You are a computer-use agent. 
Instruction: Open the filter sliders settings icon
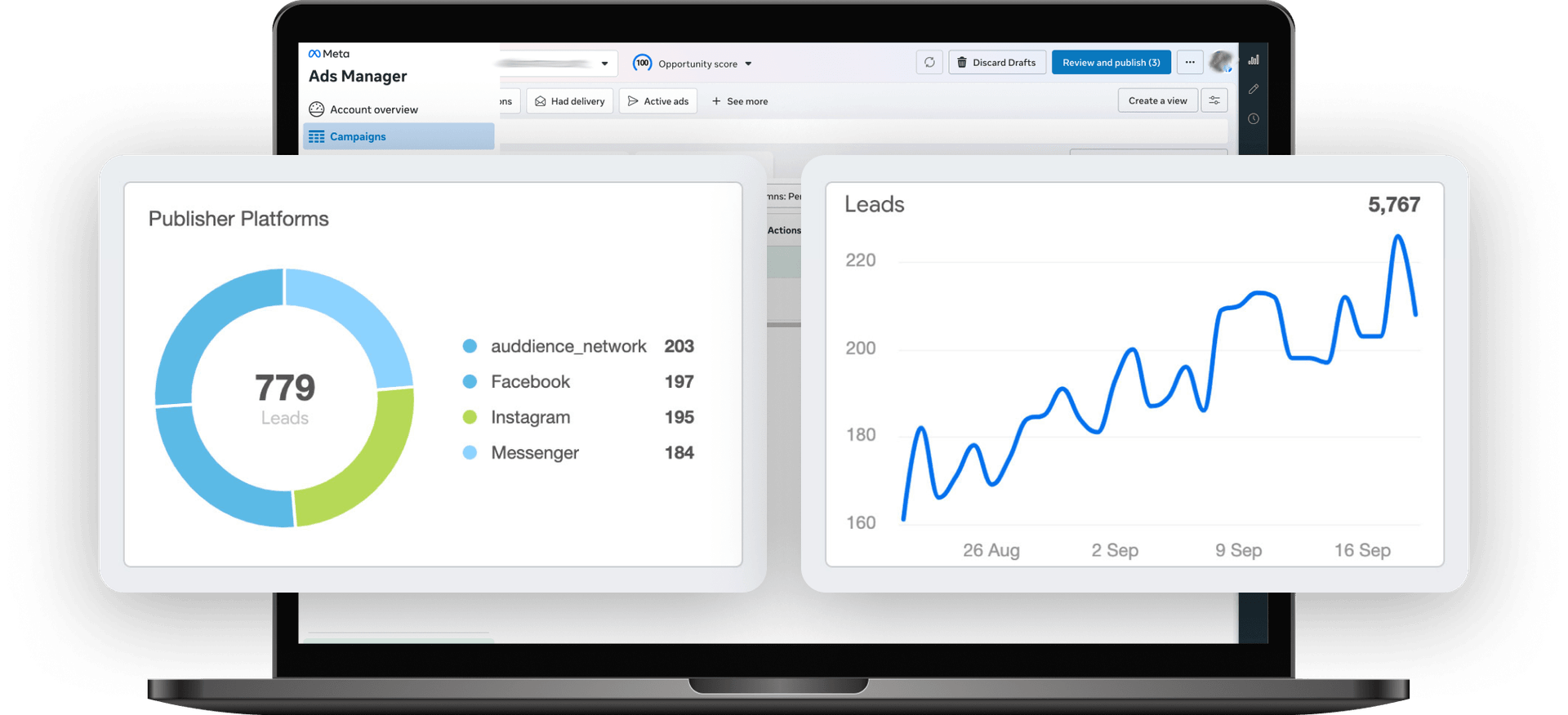pos(1214,100)
